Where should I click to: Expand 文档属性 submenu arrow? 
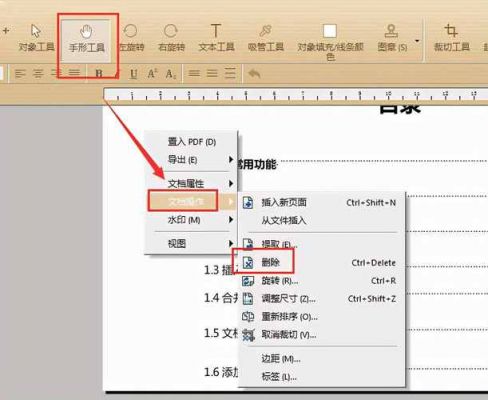pos(230,184)
